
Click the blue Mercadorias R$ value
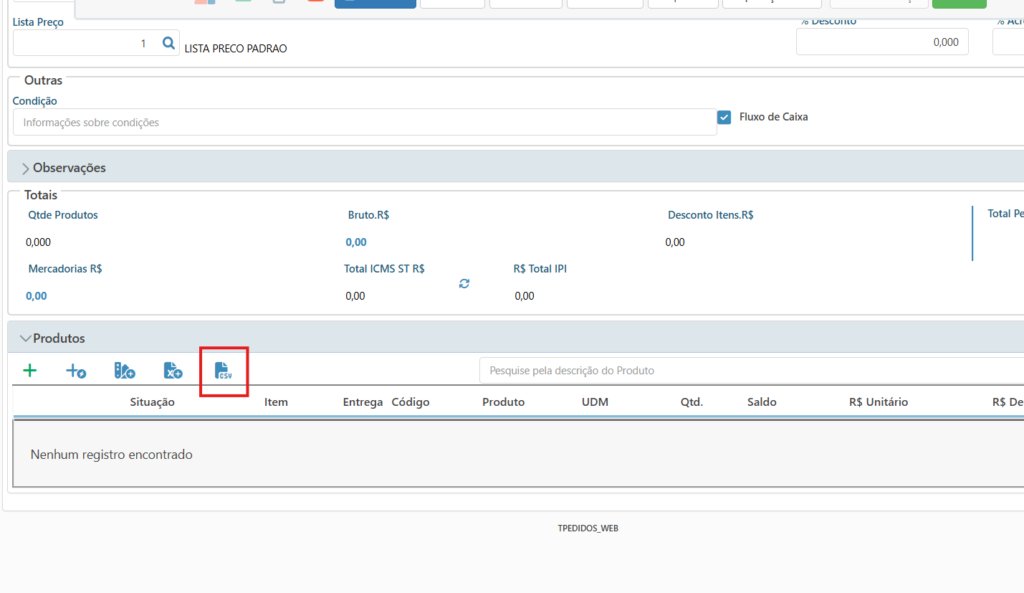[36, 296]
